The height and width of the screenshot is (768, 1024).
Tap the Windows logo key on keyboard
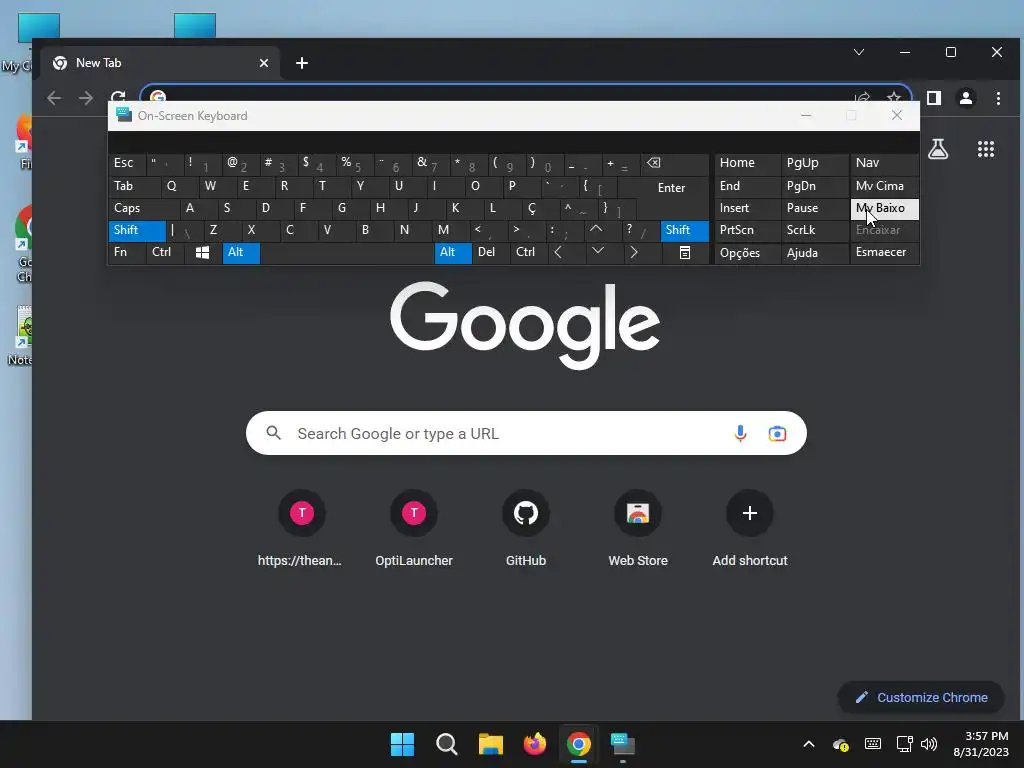pos(202,253)
